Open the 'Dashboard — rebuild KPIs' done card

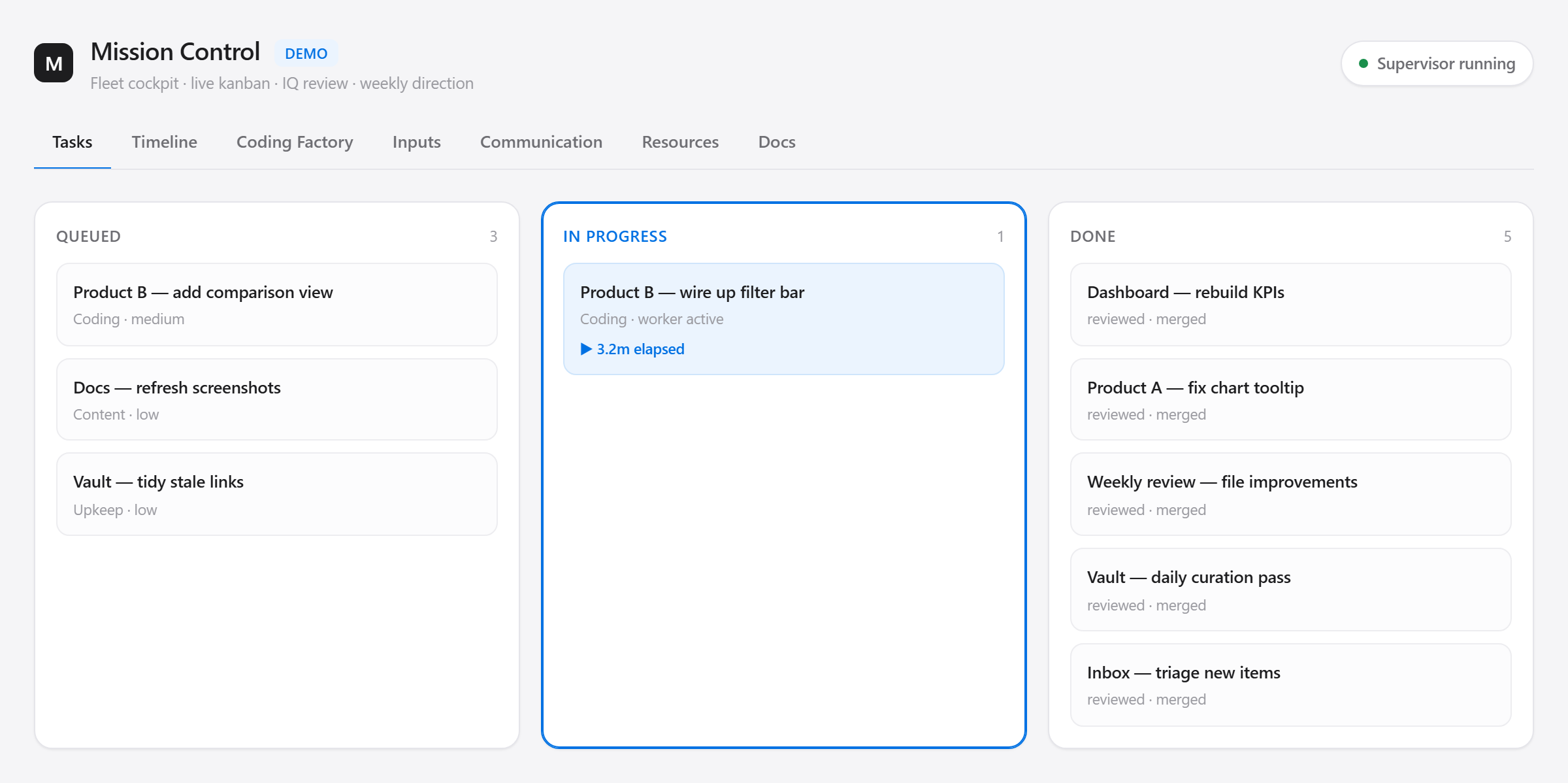point(1290,305)
